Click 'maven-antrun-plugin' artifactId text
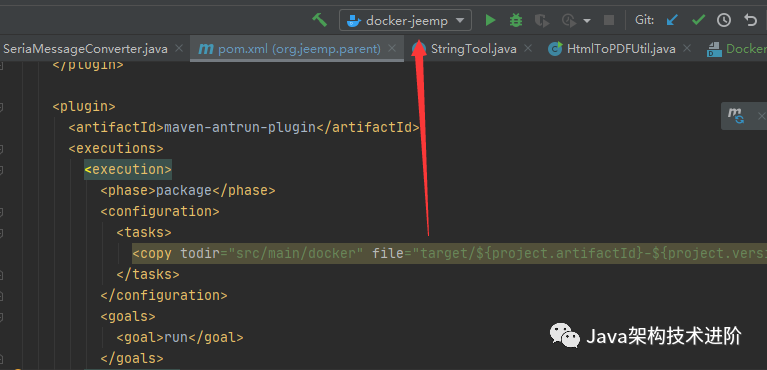The image size is (767, 370). point(240,127)
